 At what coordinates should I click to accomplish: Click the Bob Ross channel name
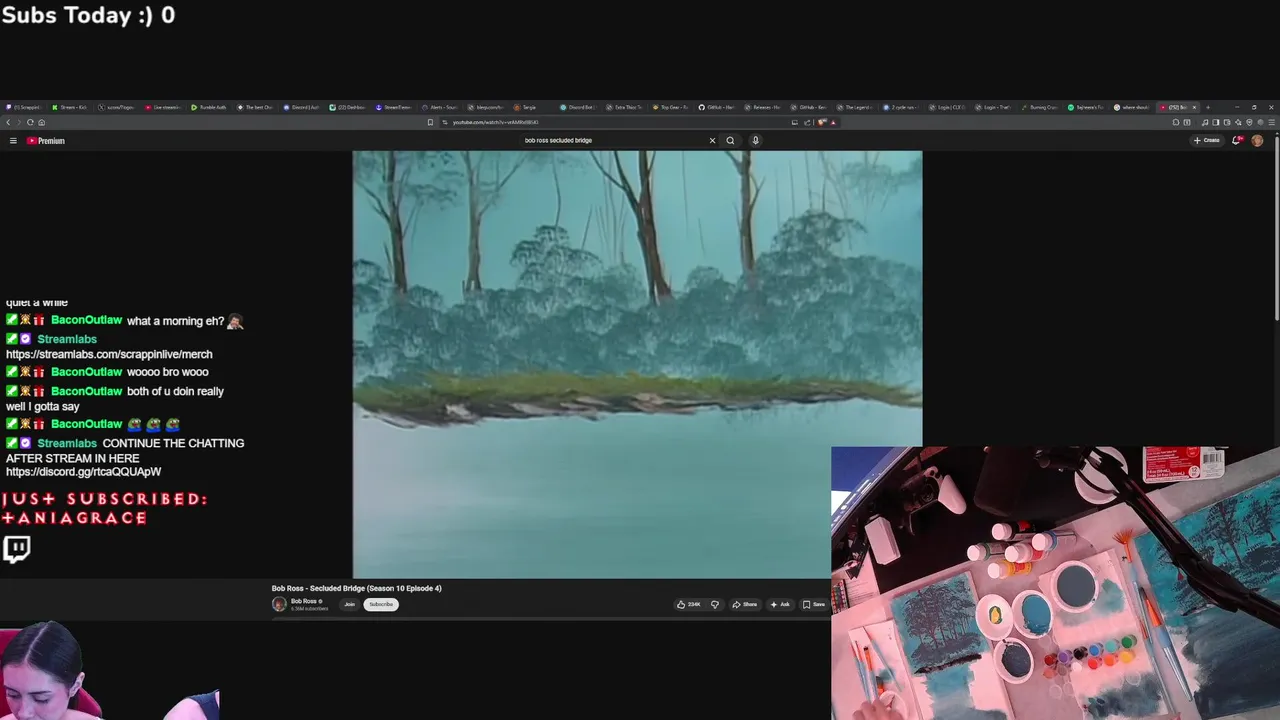coord(304,601)
